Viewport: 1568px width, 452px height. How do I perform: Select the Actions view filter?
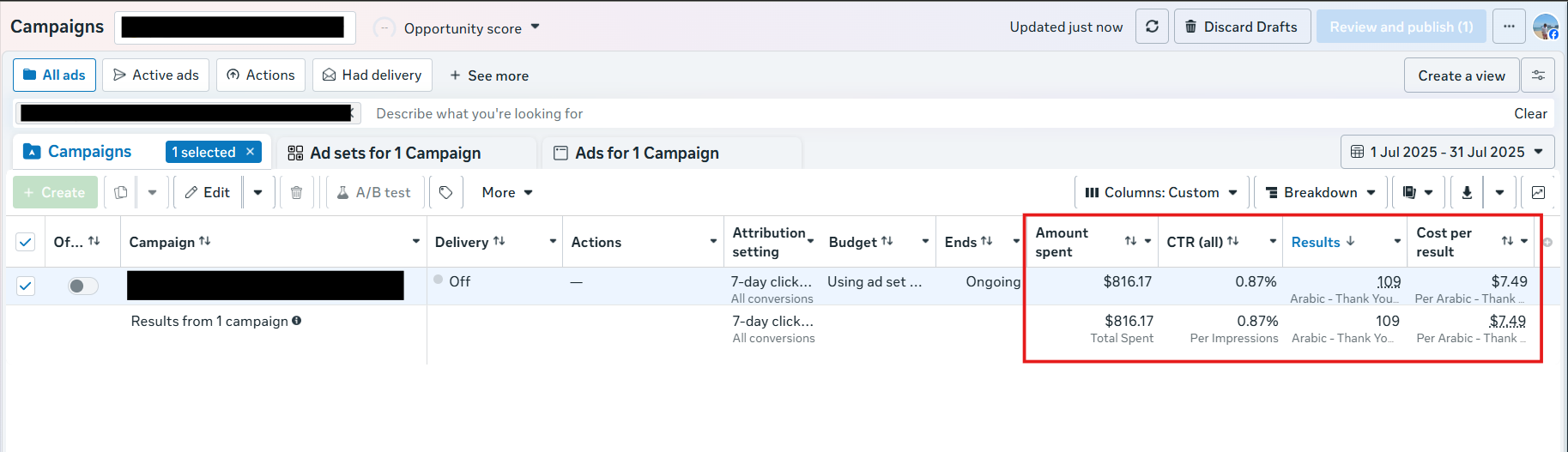click(261, 75)
